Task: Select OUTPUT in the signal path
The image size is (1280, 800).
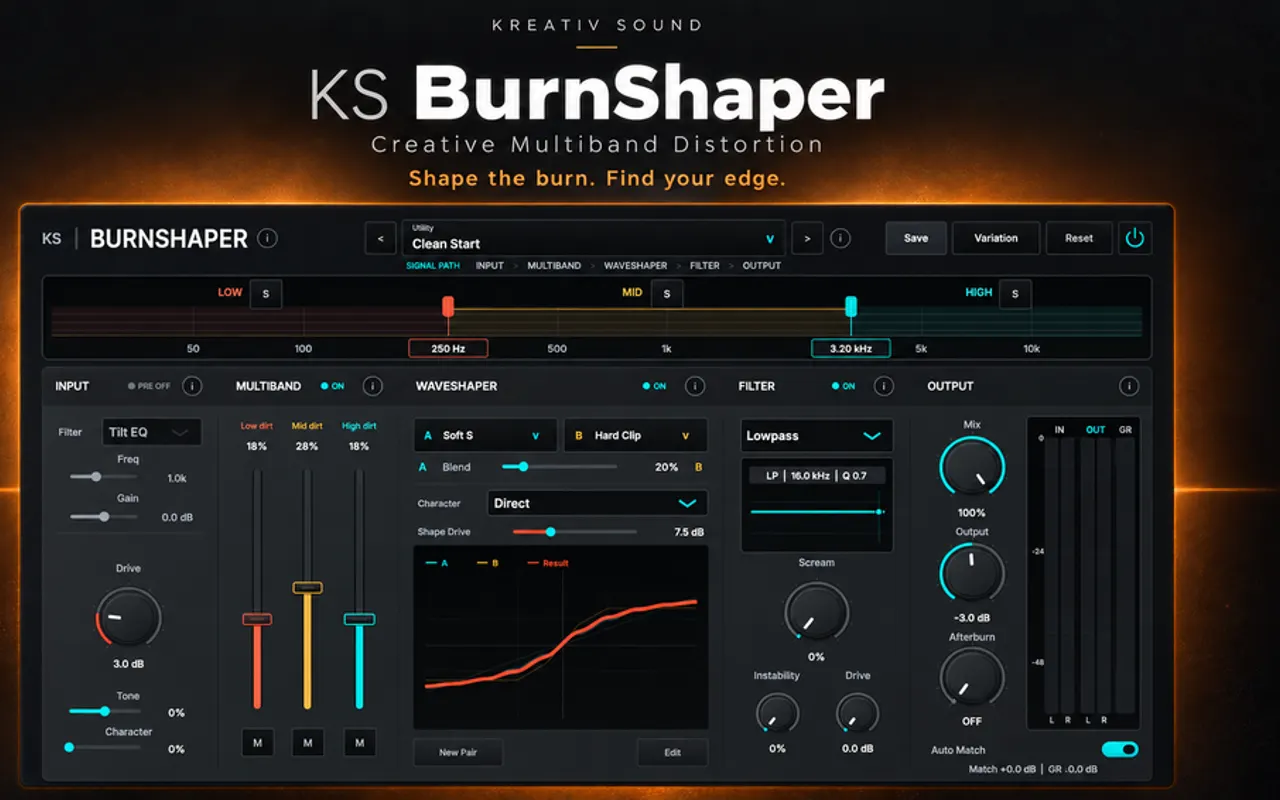Action: pos(761,266)
